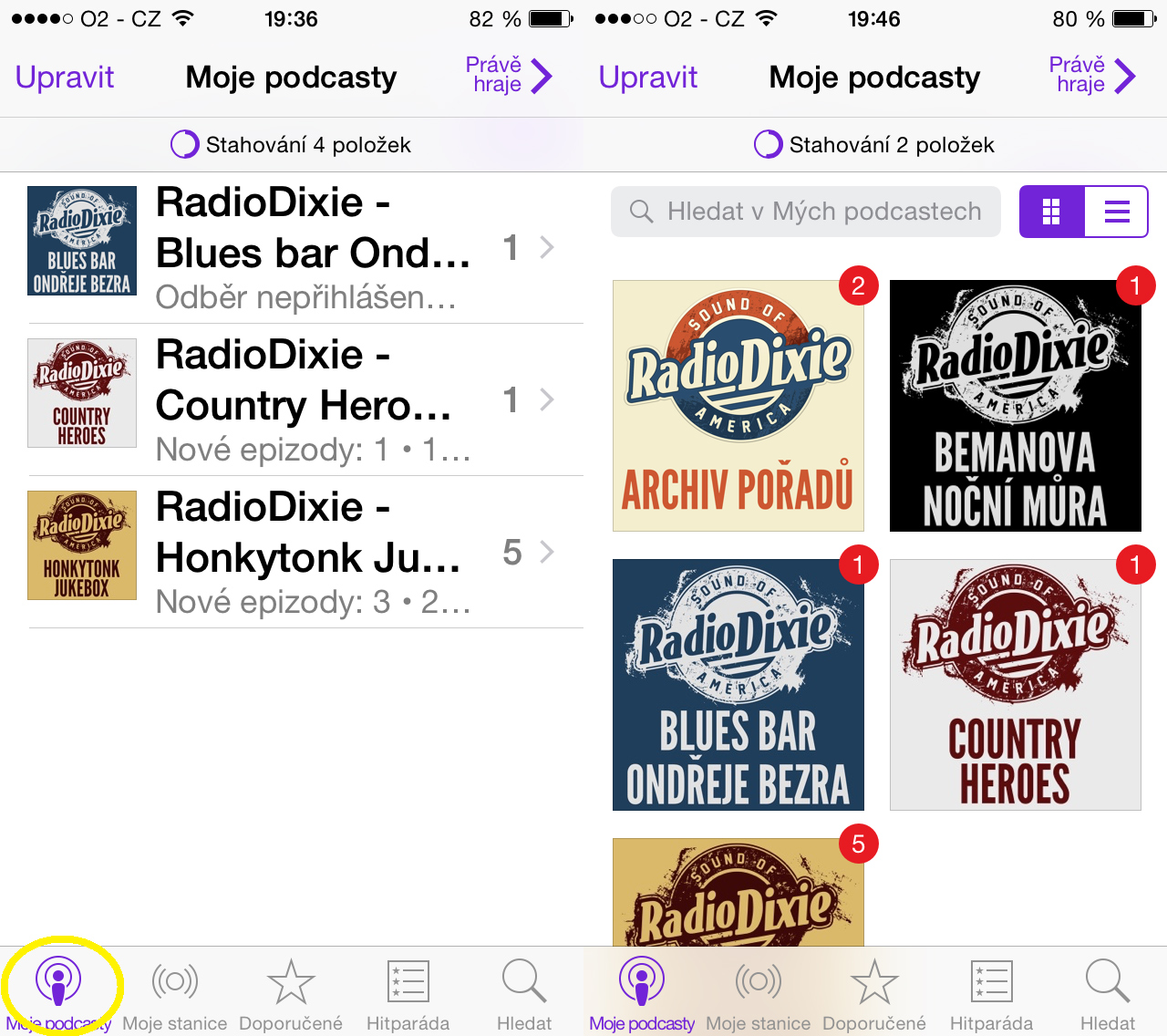Tap download progress spinner in right screen
1167x1036 pixels.
tap(769, 144)
